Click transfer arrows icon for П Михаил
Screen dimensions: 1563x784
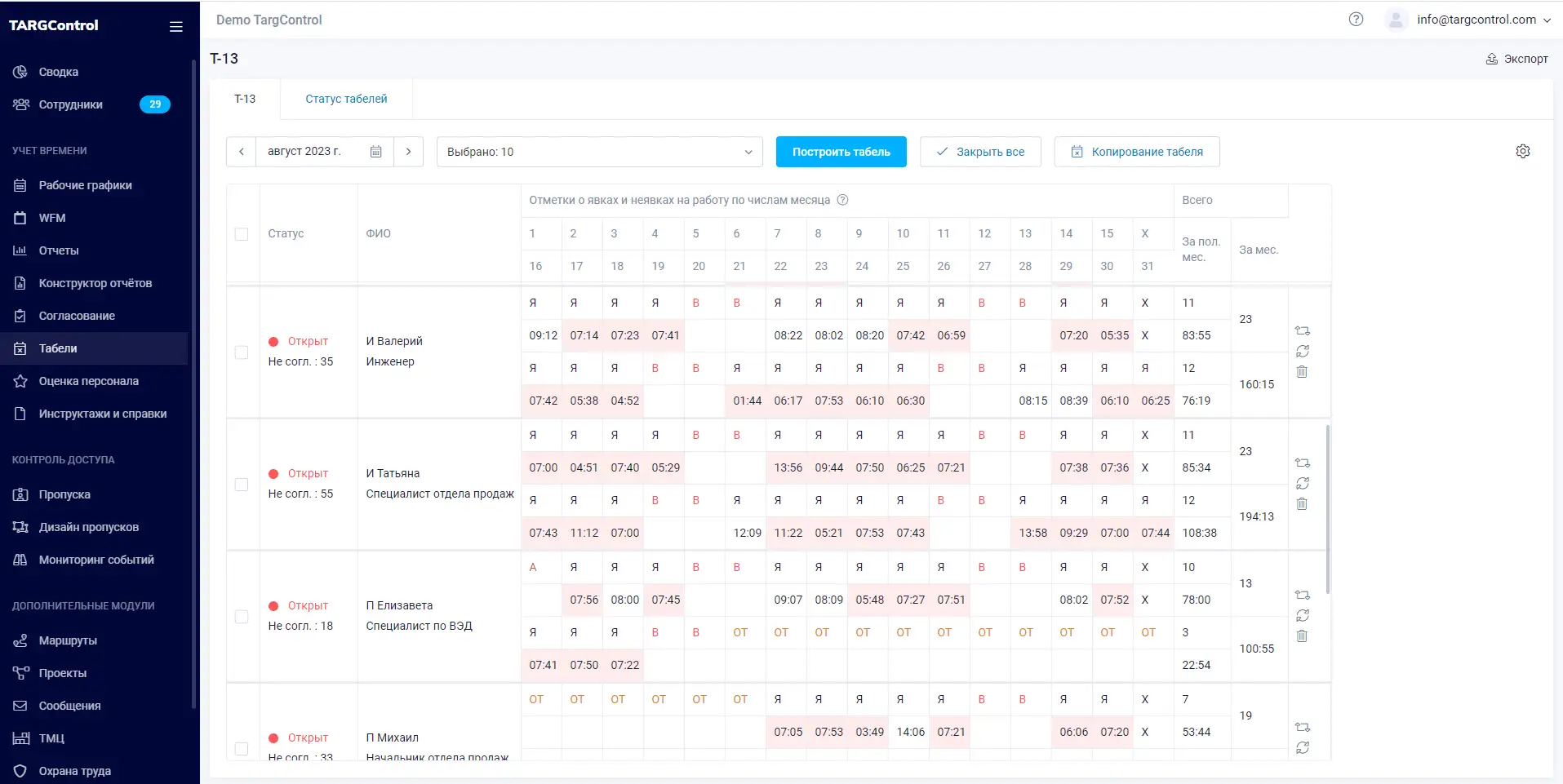point(1303,727)
